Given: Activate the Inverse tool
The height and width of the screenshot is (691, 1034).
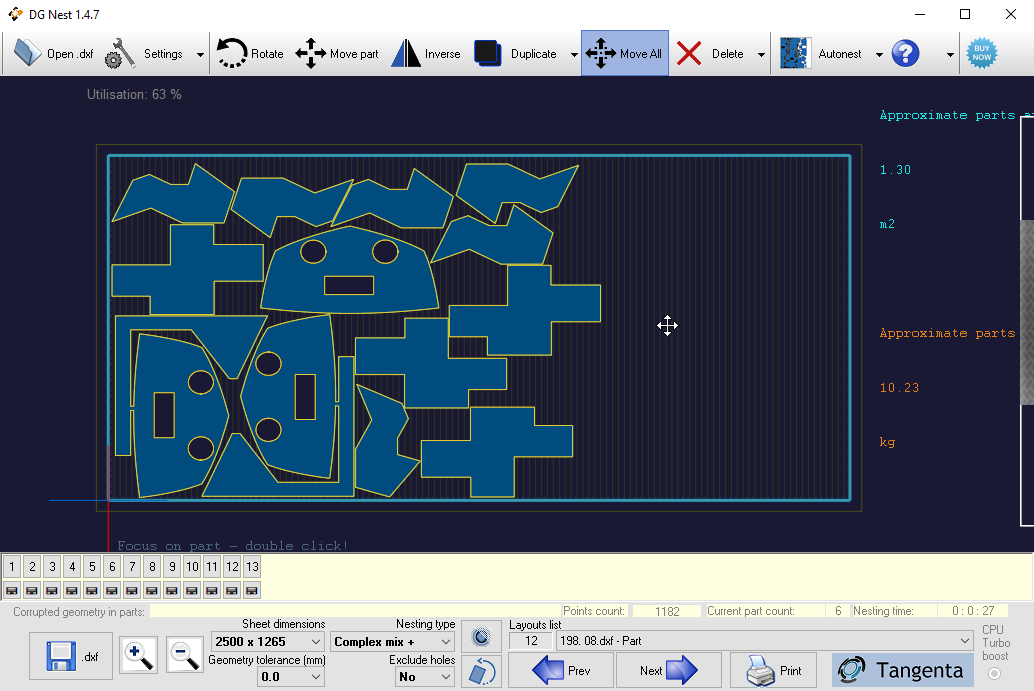Looking at the screenshot, I should tap(426, 53).
